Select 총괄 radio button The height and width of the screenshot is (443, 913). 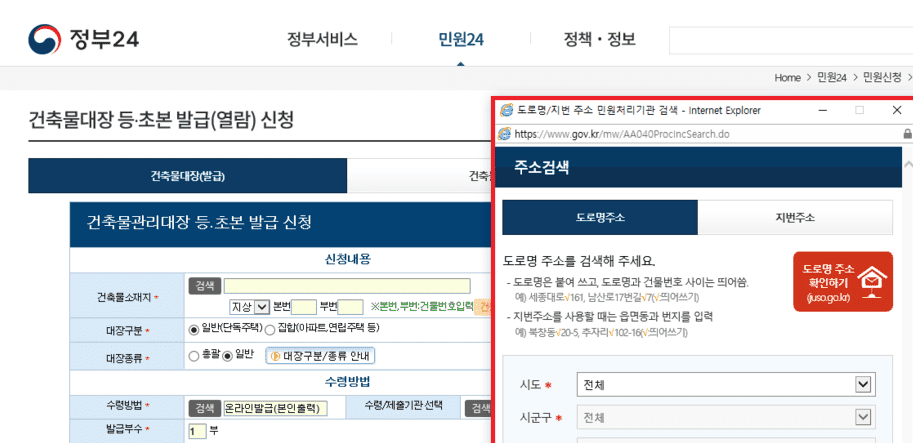[194, 356]
